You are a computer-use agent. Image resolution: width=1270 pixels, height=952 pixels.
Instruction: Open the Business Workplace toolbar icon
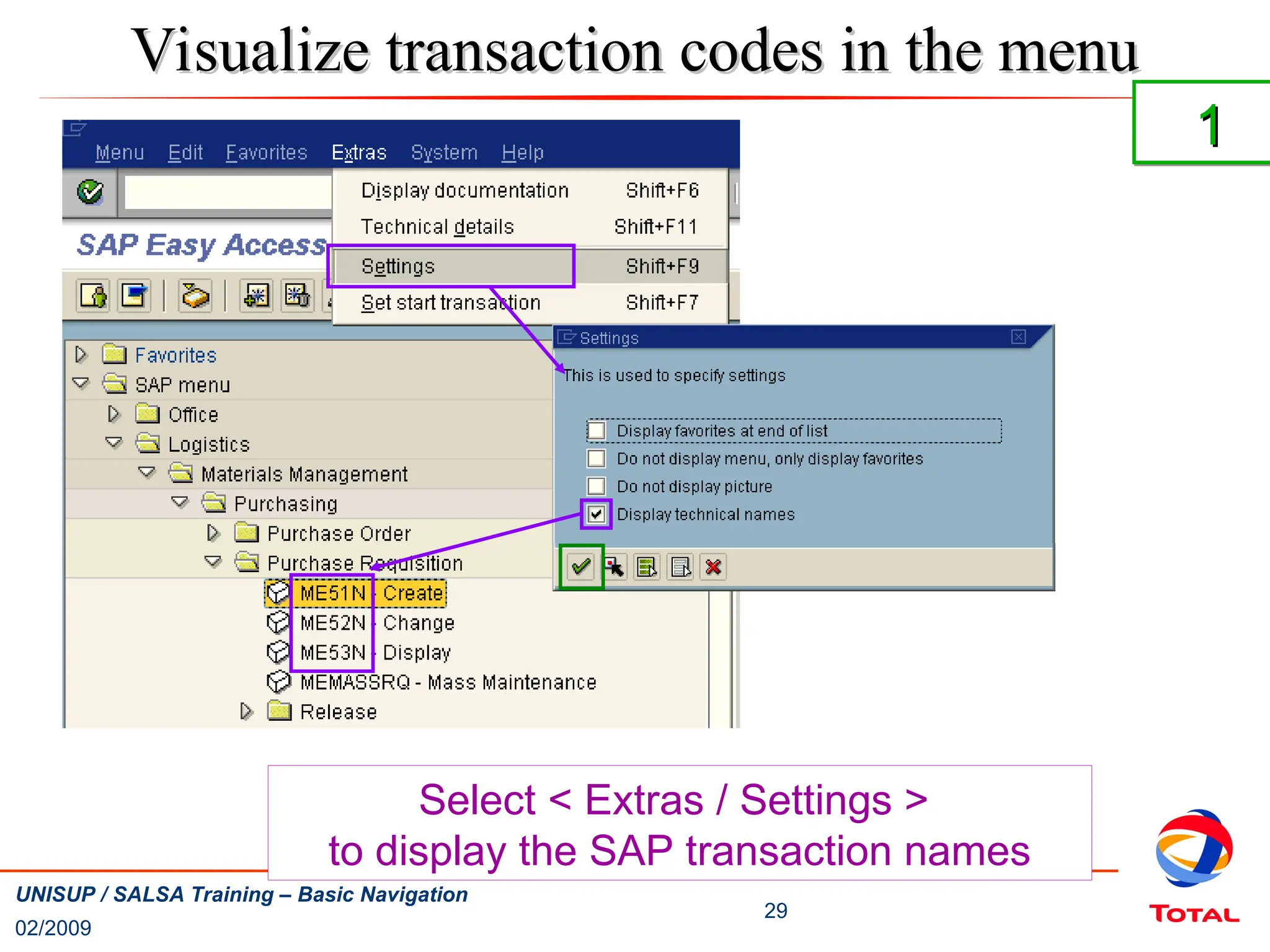point(195,295)
